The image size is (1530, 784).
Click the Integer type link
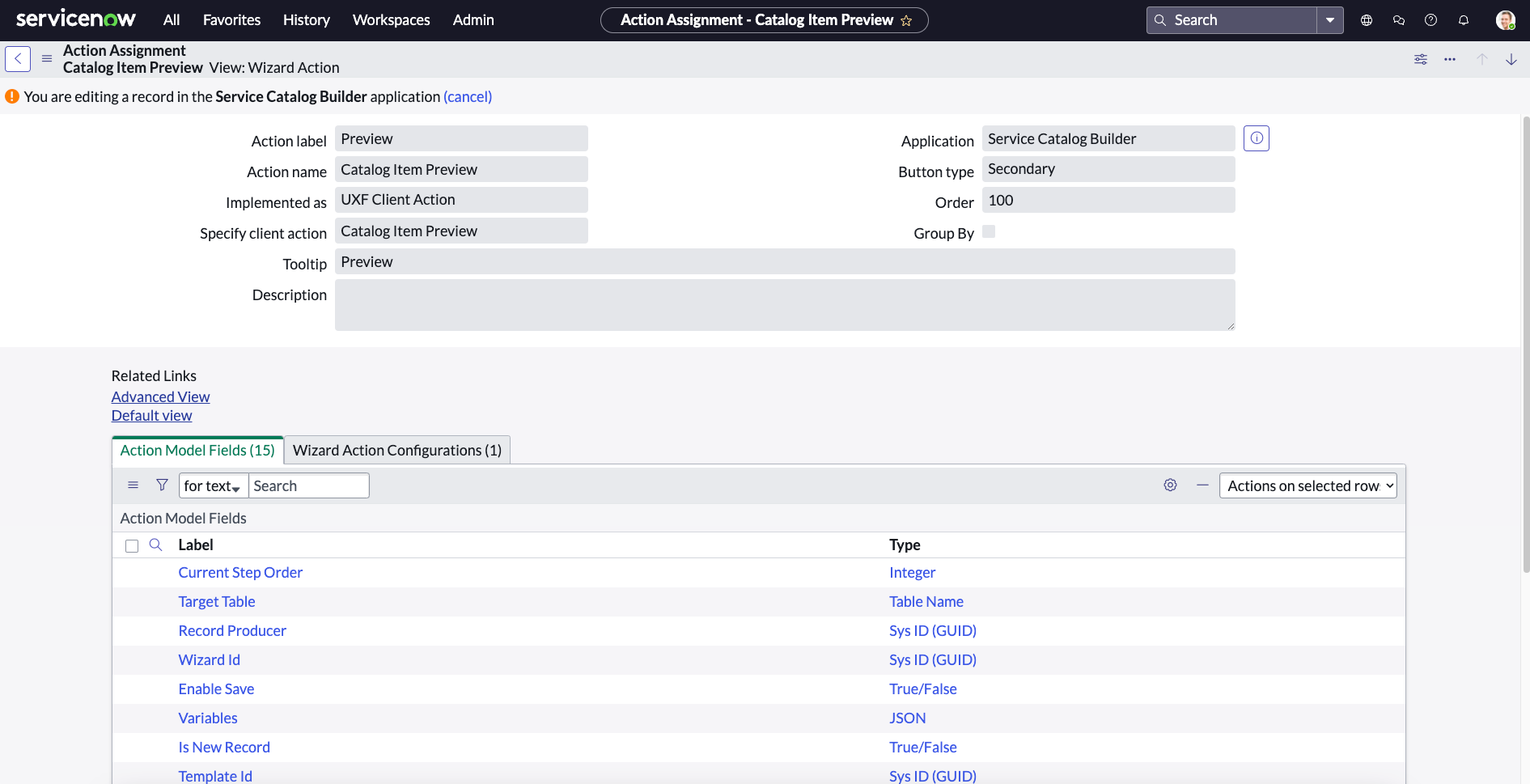click(x=912, y=573)
